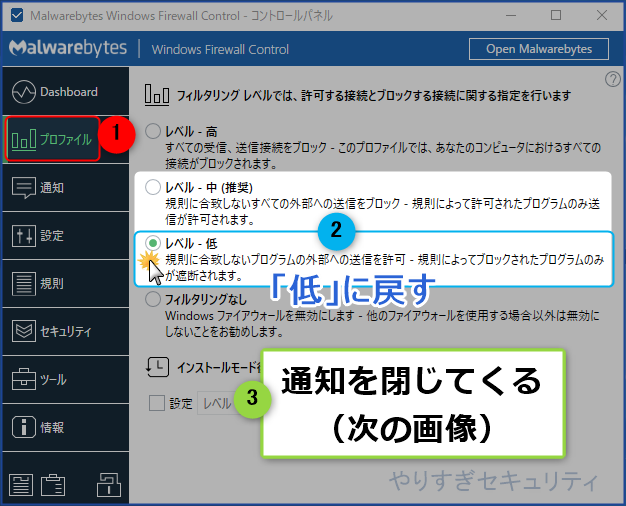This screenshot has height=506, width=626.
Task: Click the information i icon
Action: 24,427
